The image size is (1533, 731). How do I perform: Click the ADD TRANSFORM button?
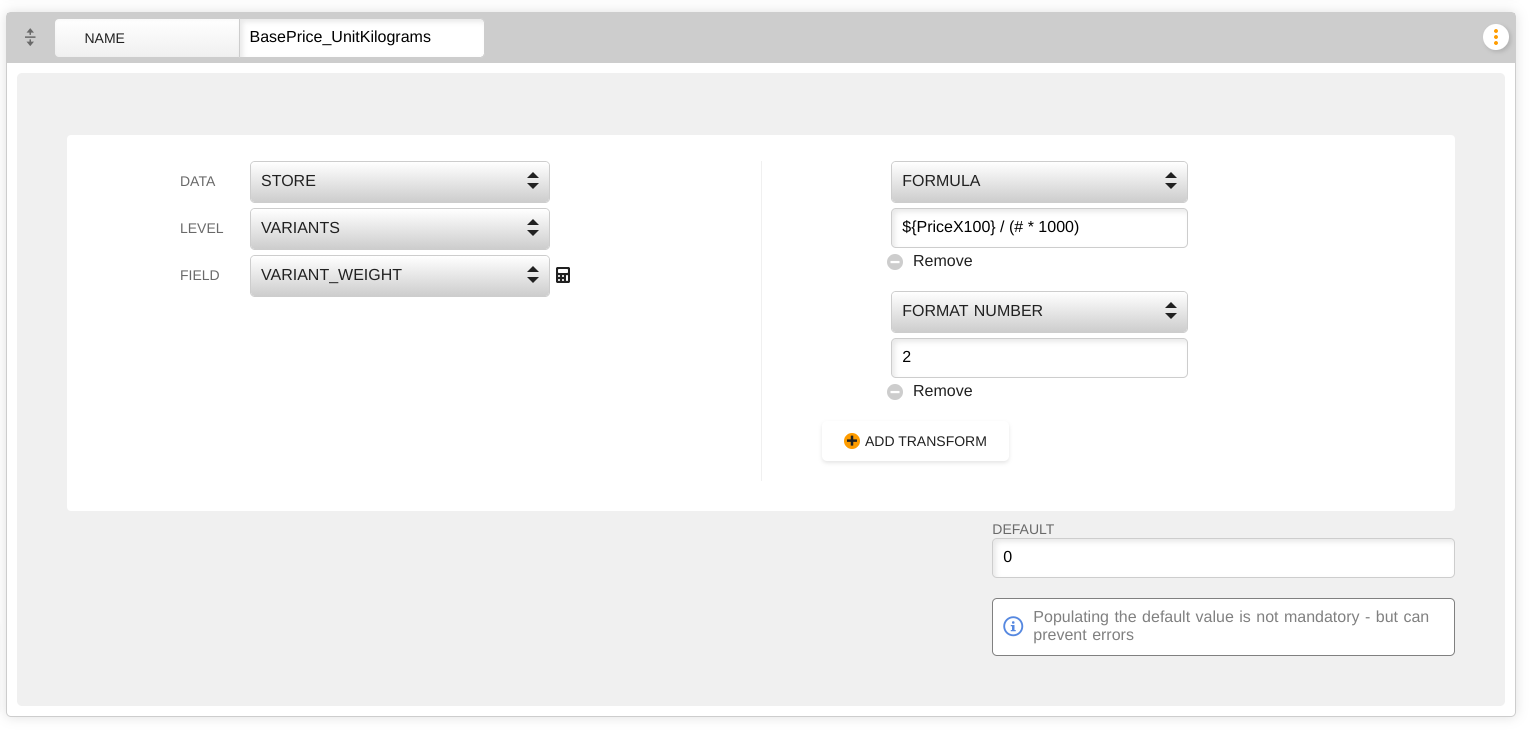point(915,441)
